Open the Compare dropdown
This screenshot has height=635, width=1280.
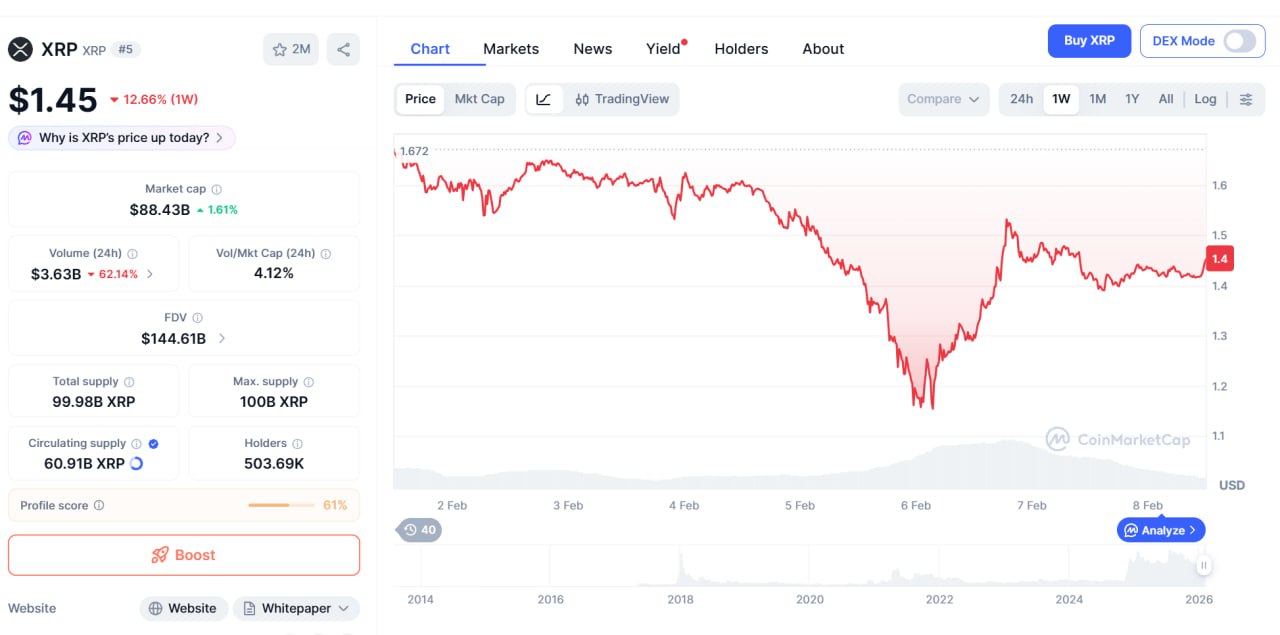[x=943, y=99]
